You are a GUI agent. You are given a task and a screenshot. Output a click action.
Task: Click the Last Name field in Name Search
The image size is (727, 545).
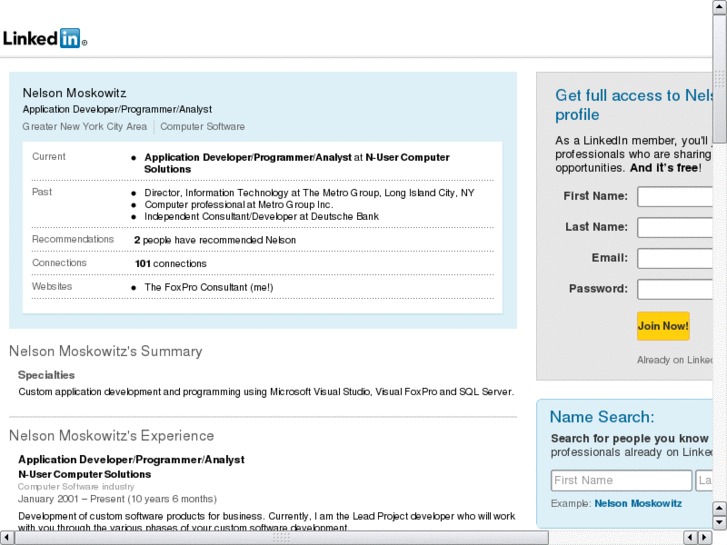tap(704, 481)
